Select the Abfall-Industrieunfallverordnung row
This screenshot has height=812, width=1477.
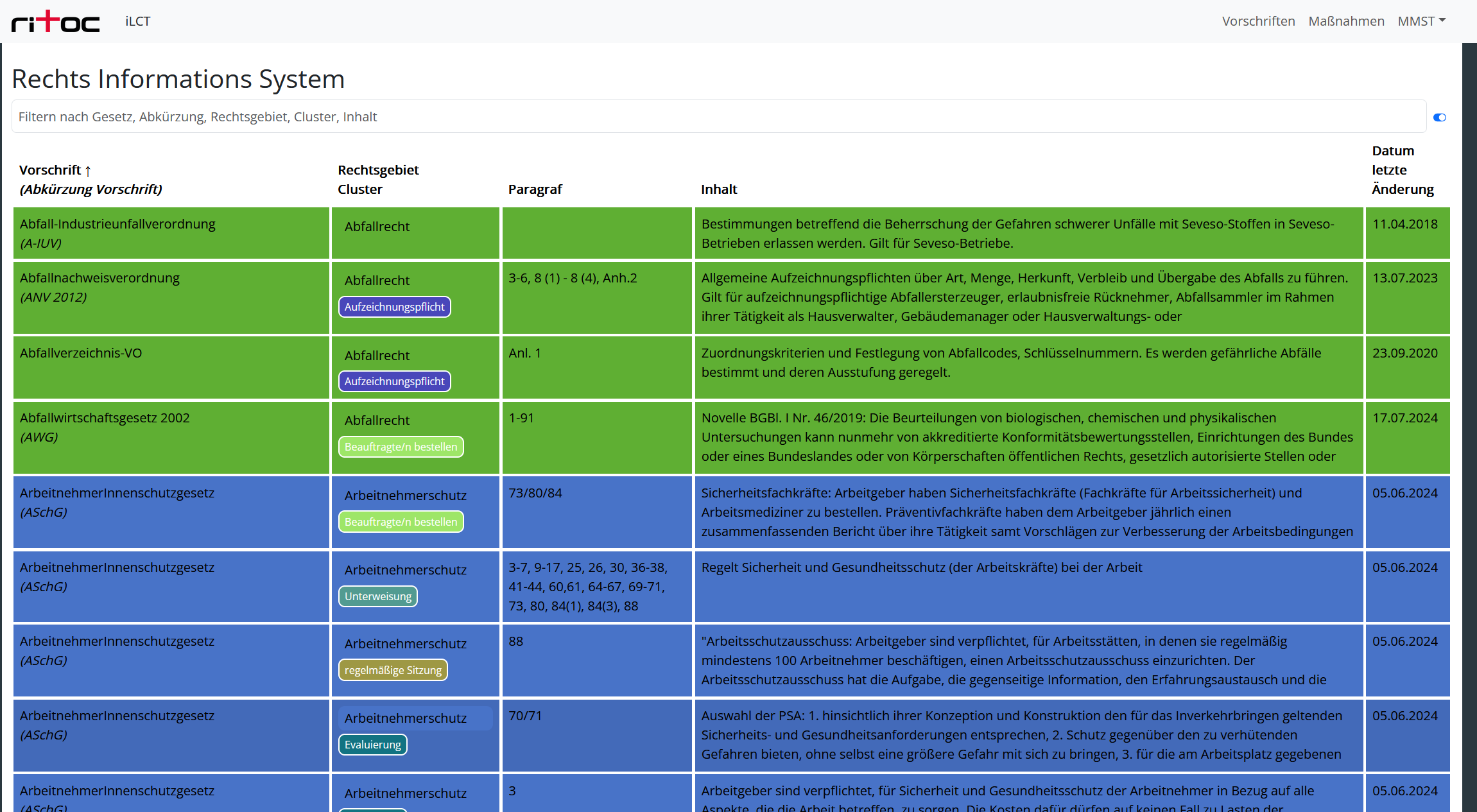(x=117, y=224)
